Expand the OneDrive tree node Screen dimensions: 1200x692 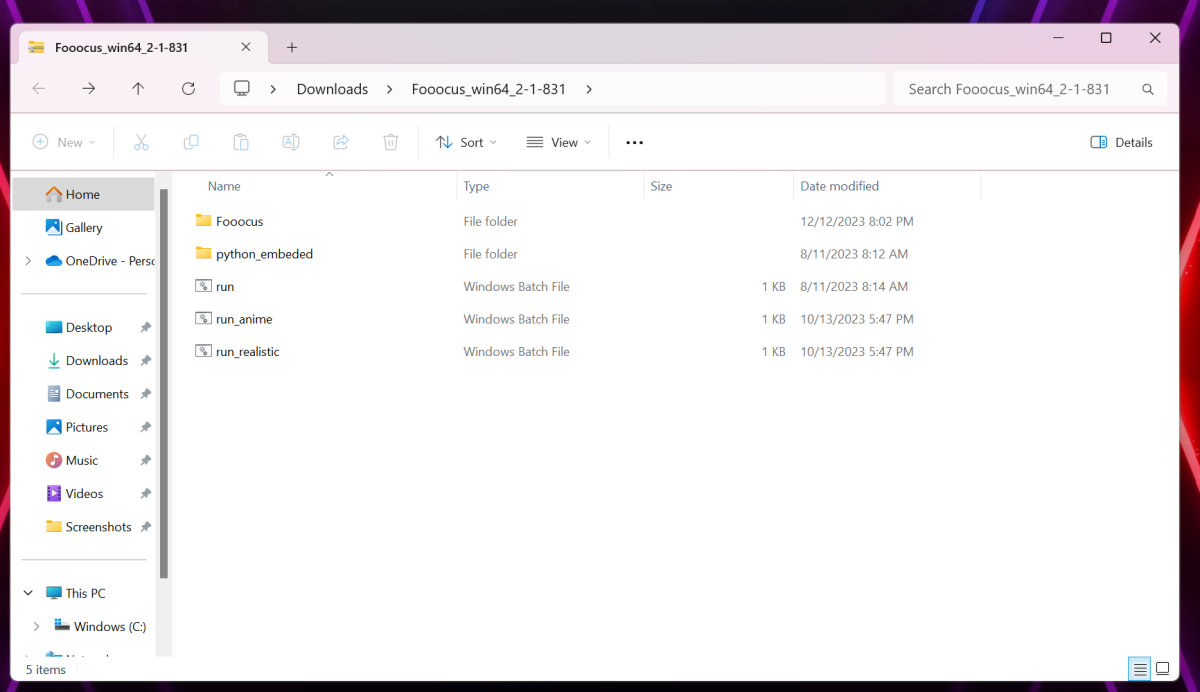click(x=28, y=261)
